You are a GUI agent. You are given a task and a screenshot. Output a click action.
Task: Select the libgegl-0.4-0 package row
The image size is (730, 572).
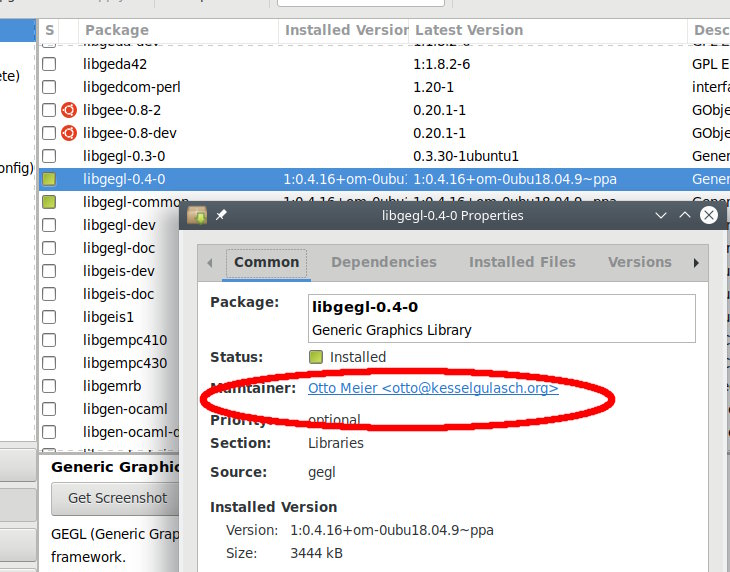click(x=384, y=179)
